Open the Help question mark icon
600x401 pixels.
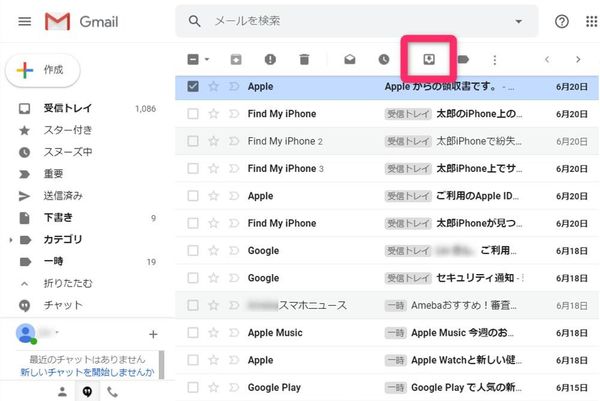pos(561,21)
